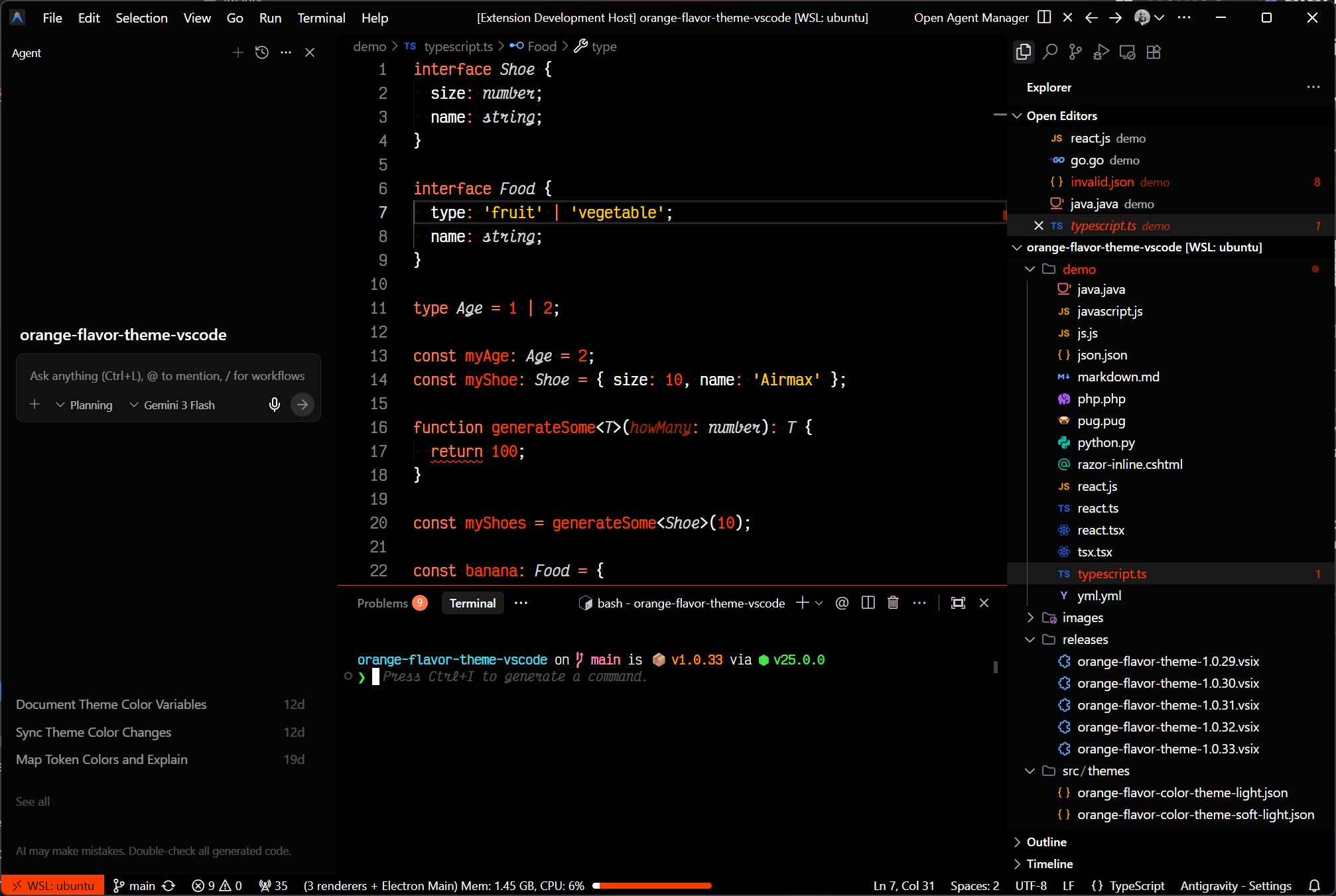Open the Extensions view icon
The height and width of the screenshot is (896, 1336).
[x=1154, y=52]
